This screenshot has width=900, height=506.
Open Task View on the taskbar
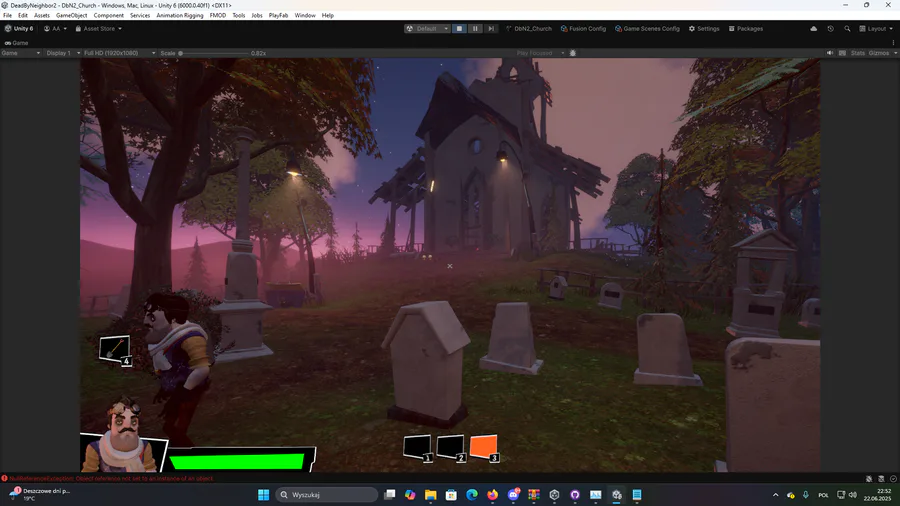point(390,495)
